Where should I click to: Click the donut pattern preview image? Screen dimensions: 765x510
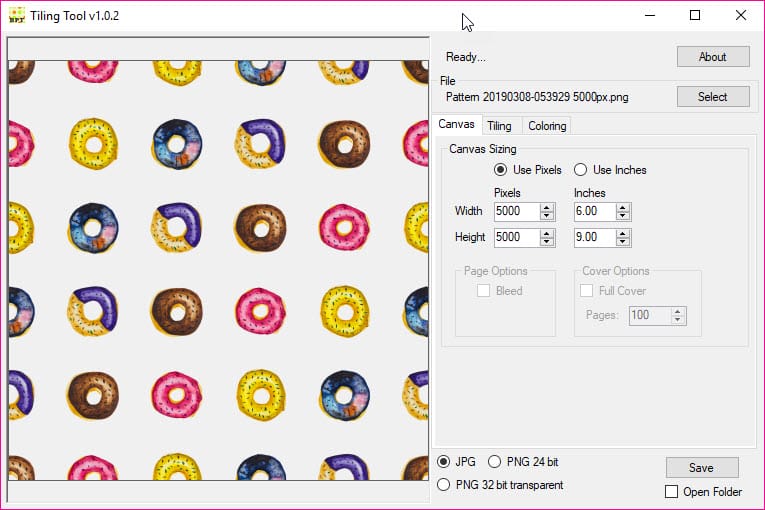click(x=219, y=270)
